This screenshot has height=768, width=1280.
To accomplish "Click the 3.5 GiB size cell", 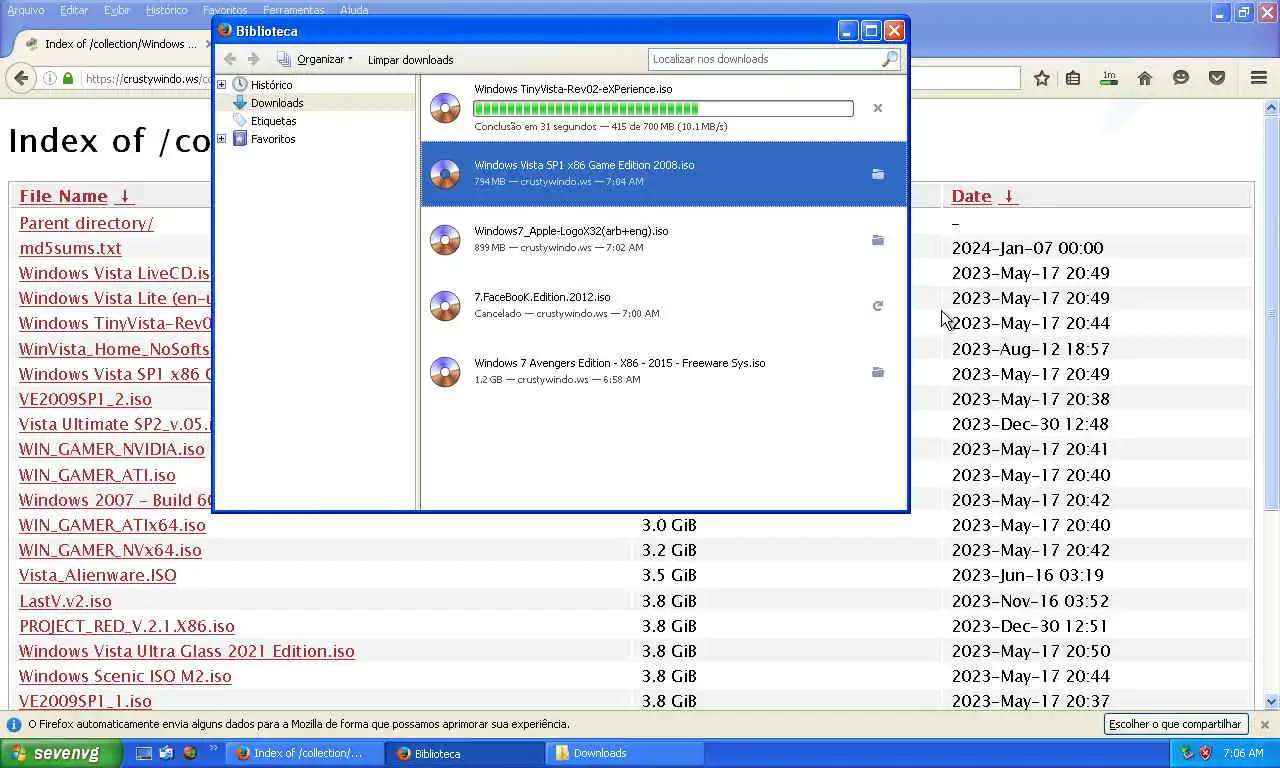I will 669,575.
